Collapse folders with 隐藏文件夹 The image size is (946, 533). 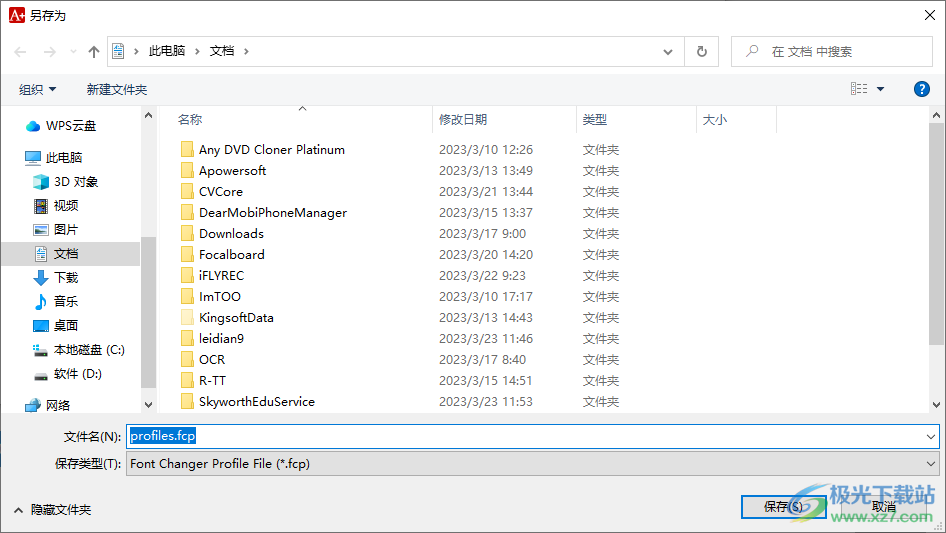(52, 510)
